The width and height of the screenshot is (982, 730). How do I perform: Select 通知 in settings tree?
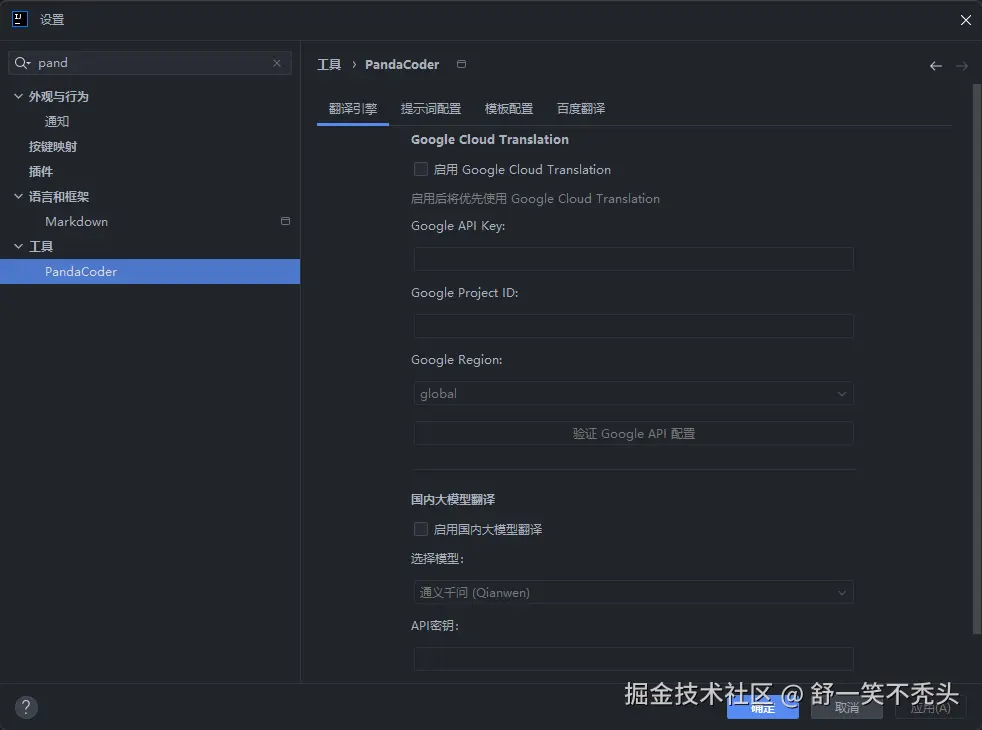[x=57, y=121]
